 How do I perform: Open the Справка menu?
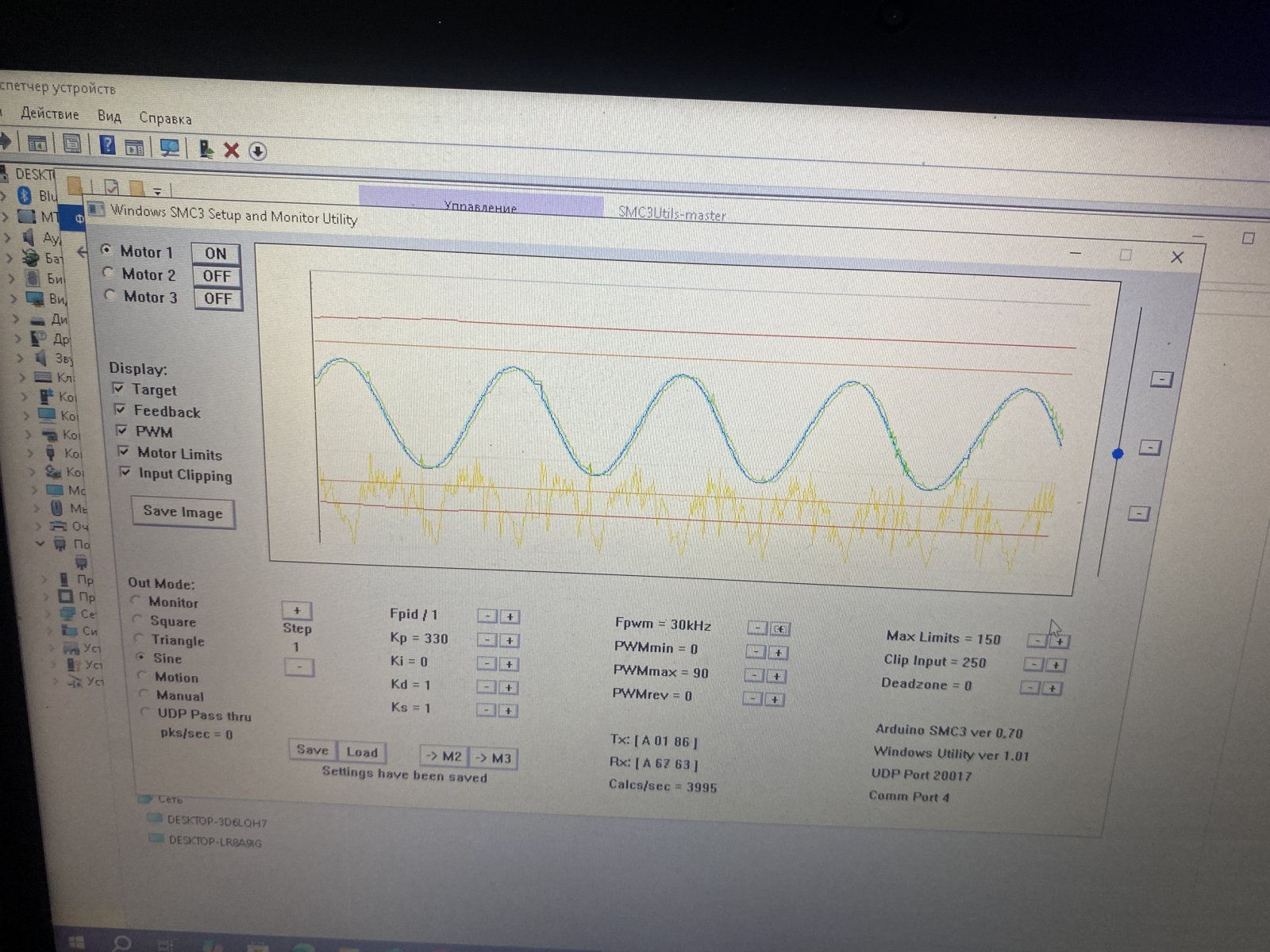coord(165,118)
